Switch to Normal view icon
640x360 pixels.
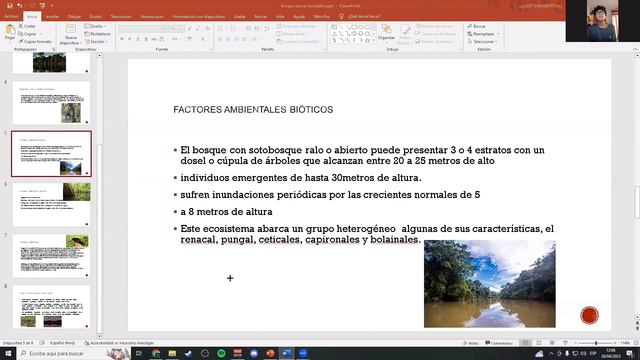[526, 343]
